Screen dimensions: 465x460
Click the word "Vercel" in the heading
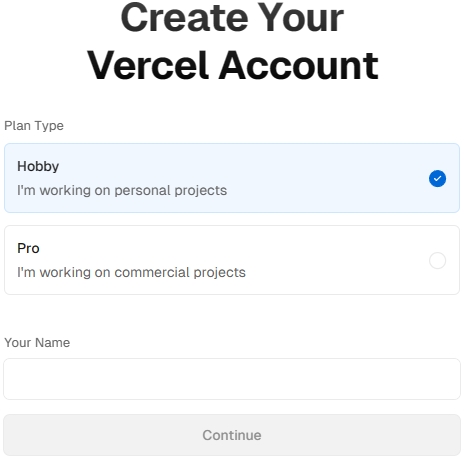[x=148, y=65]
